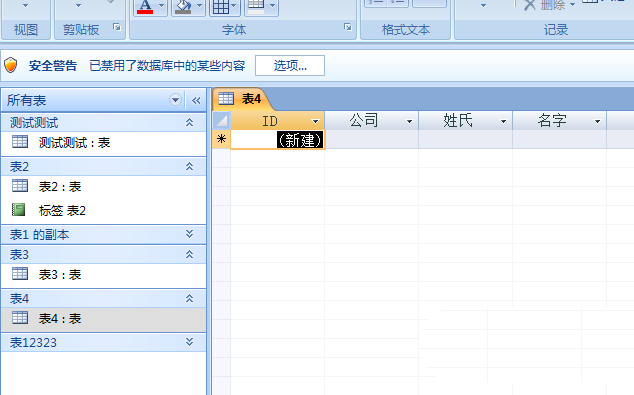Click the table icon on the 表4 tab

click(226, 98)
